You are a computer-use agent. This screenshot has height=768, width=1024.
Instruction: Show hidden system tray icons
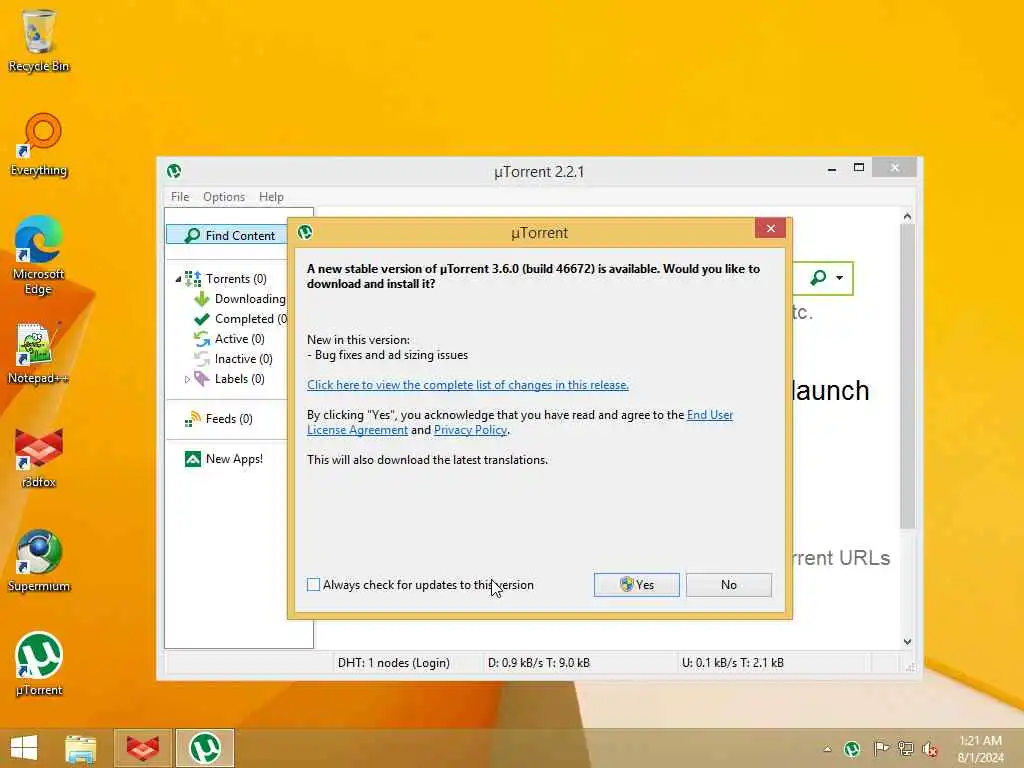[827, 749]
